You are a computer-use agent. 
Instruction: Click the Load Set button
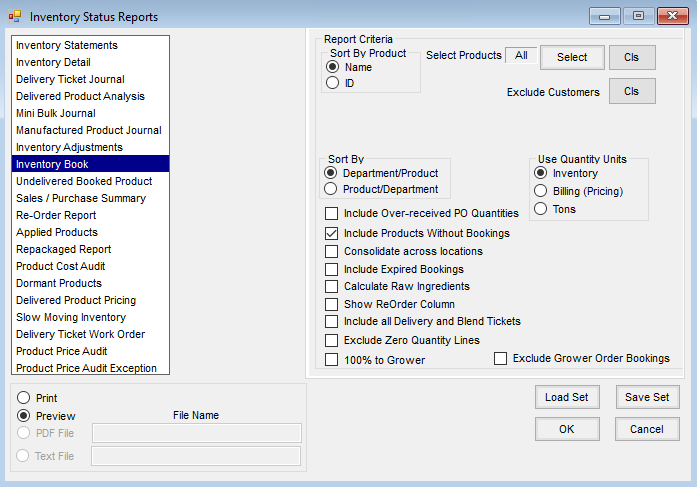click(567, 397)
